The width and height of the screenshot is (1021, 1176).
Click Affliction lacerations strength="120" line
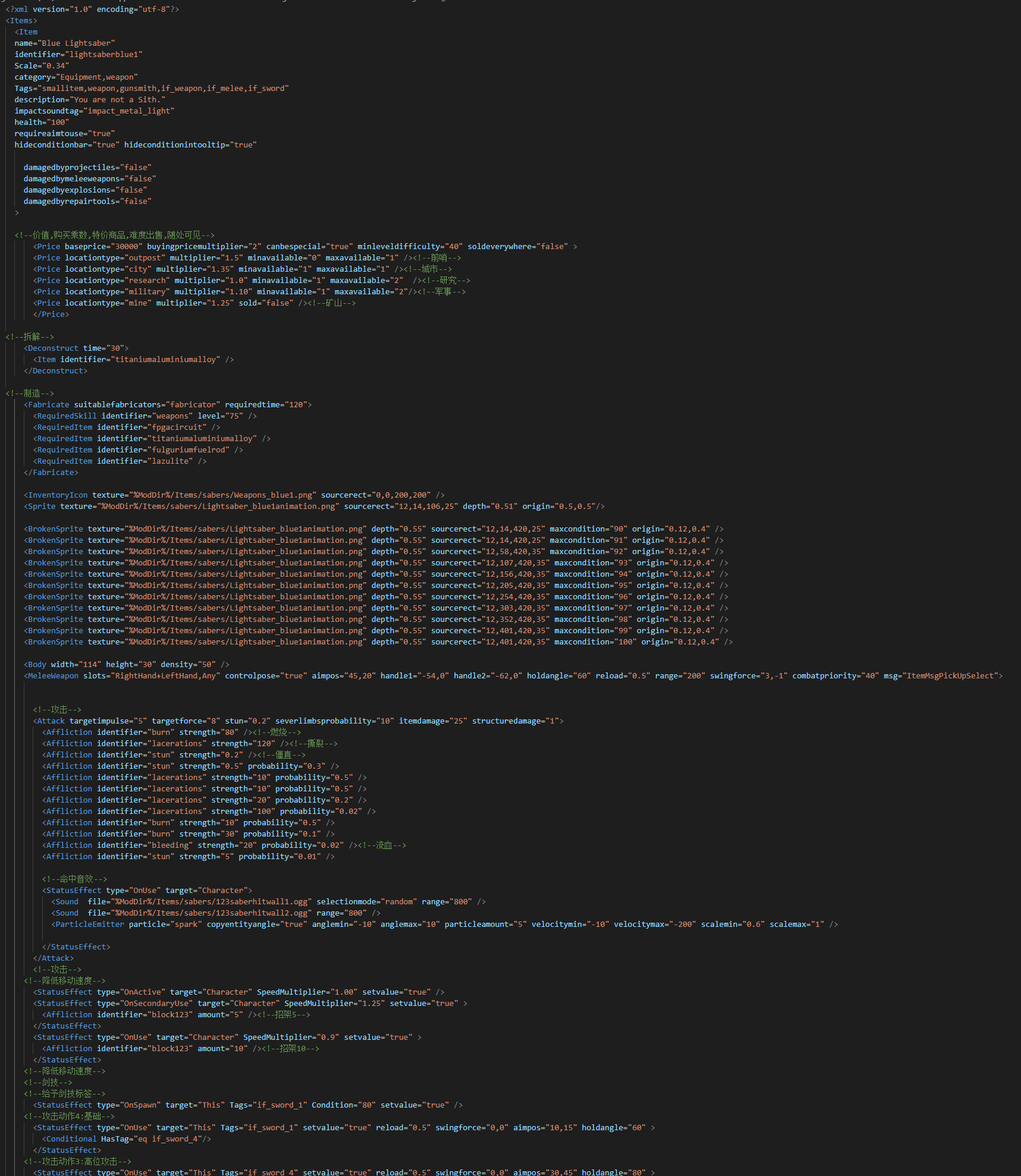pyautogui.click(x=190, y=744)
